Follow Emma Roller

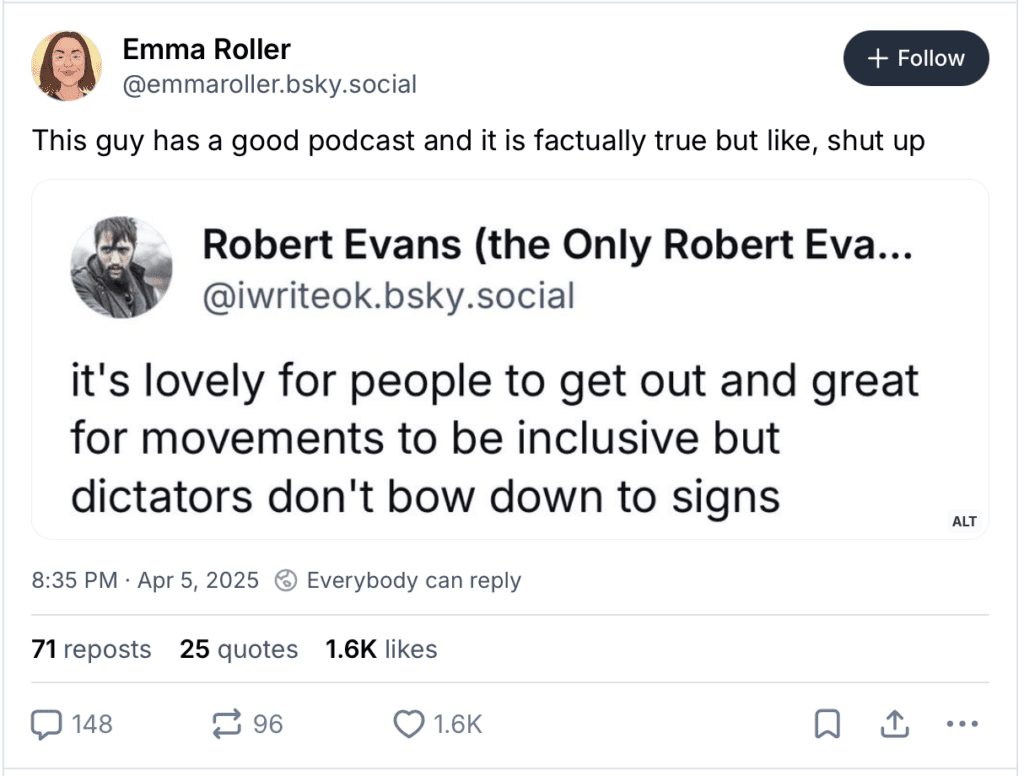pos(916,58)
